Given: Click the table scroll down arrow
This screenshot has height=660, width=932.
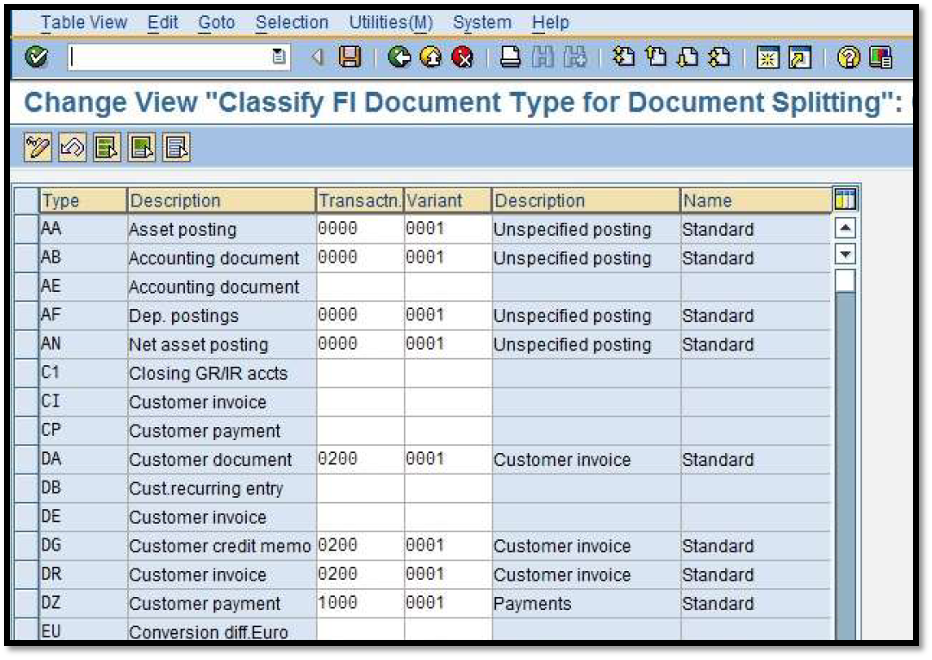Looking at the screenshot, I should pos(845,254).
